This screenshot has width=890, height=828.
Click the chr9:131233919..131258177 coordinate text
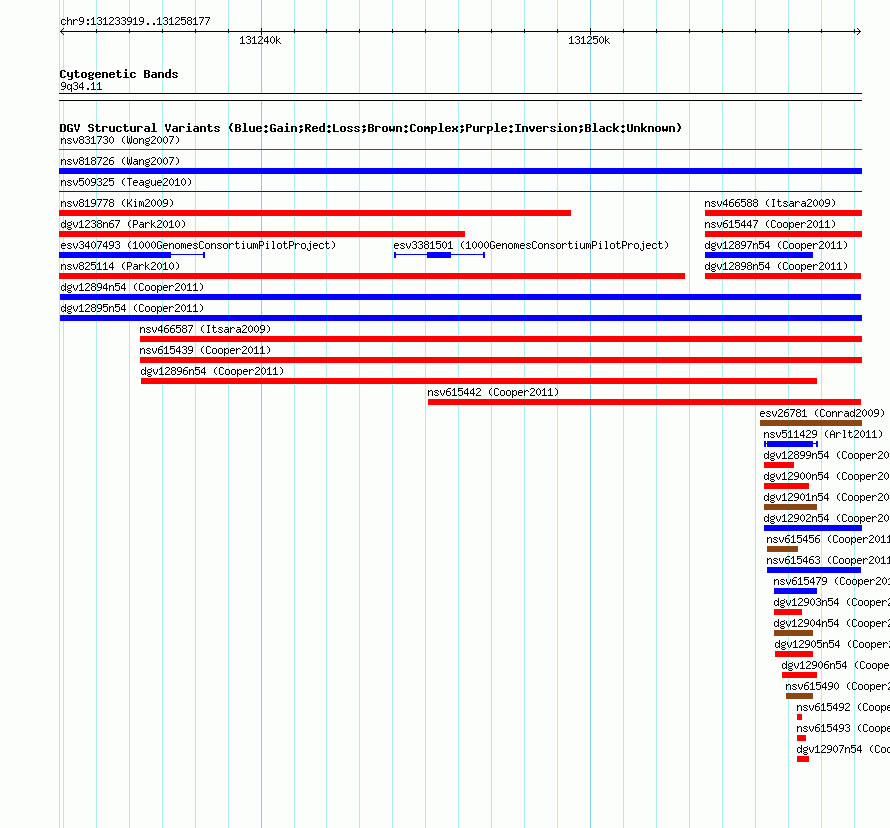[135, 21]
